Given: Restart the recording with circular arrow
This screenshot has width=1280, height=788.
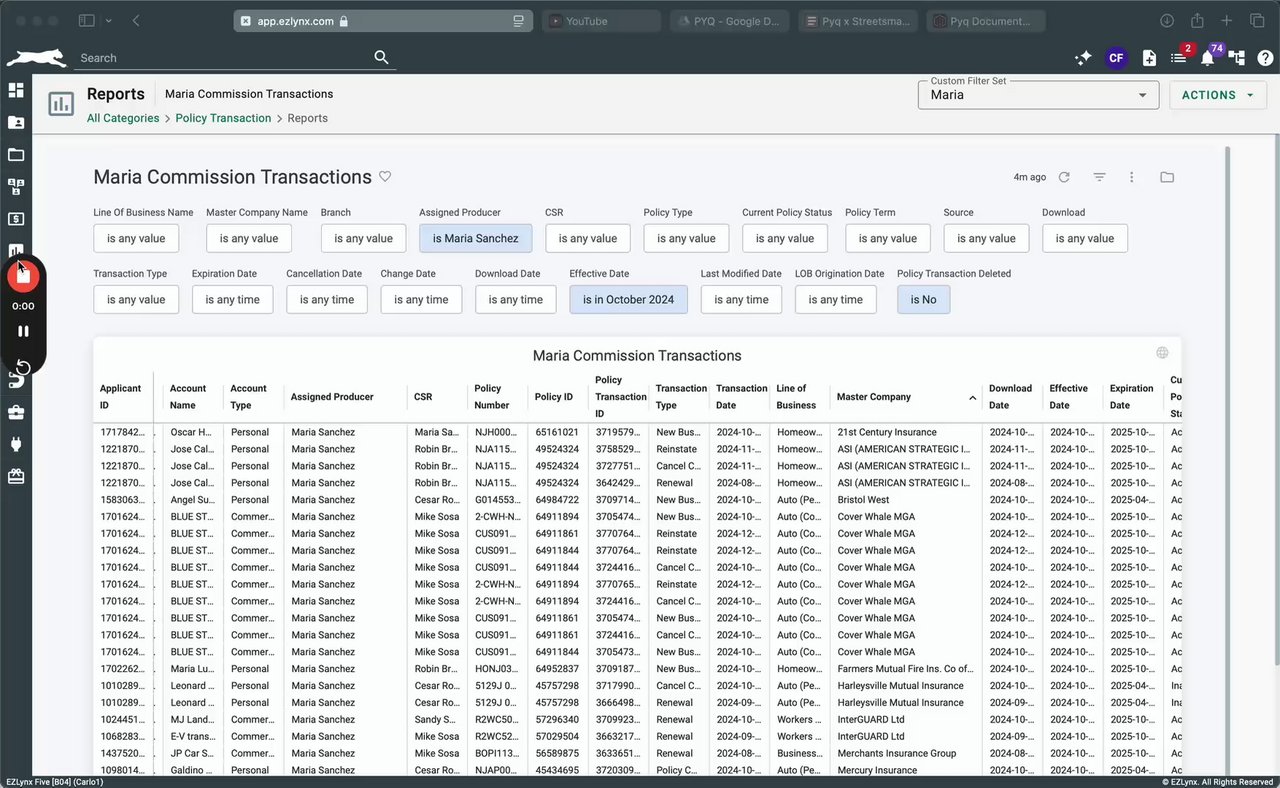Looking at the screenshot, I should (23, 367).
